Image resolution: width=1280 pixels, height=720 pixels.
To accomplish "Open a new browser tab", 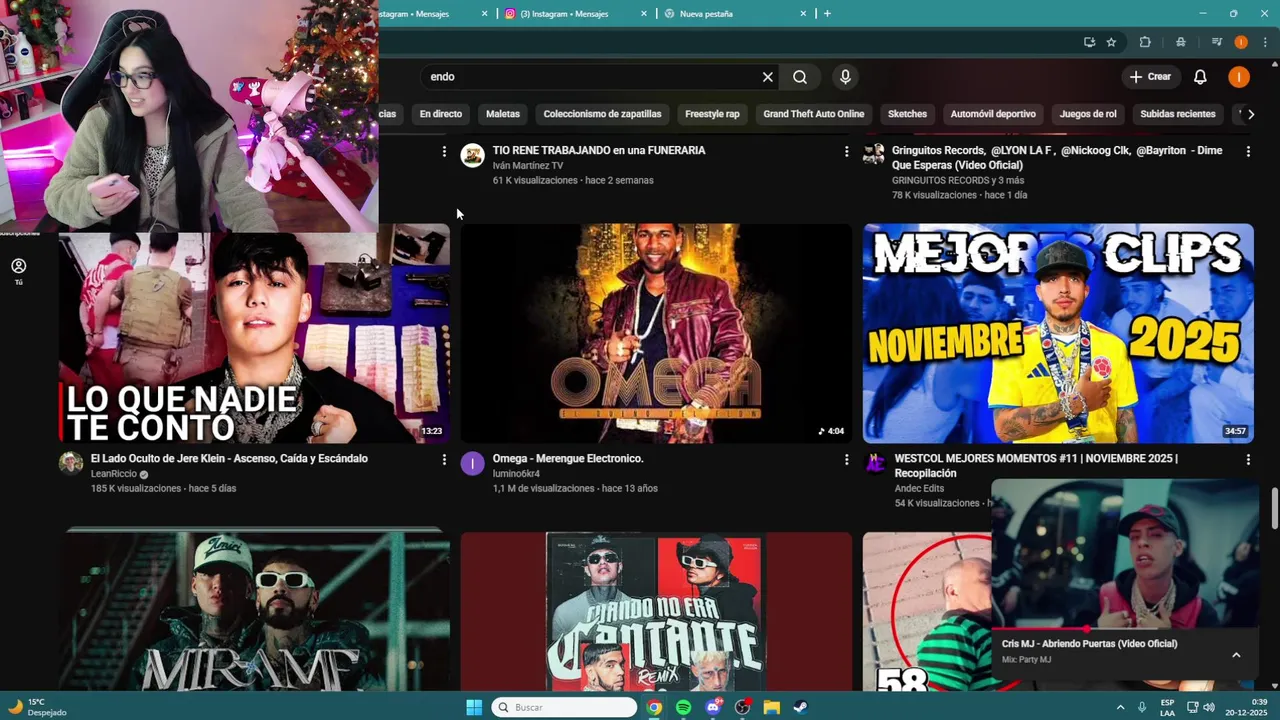I will (x=827, y=14).
